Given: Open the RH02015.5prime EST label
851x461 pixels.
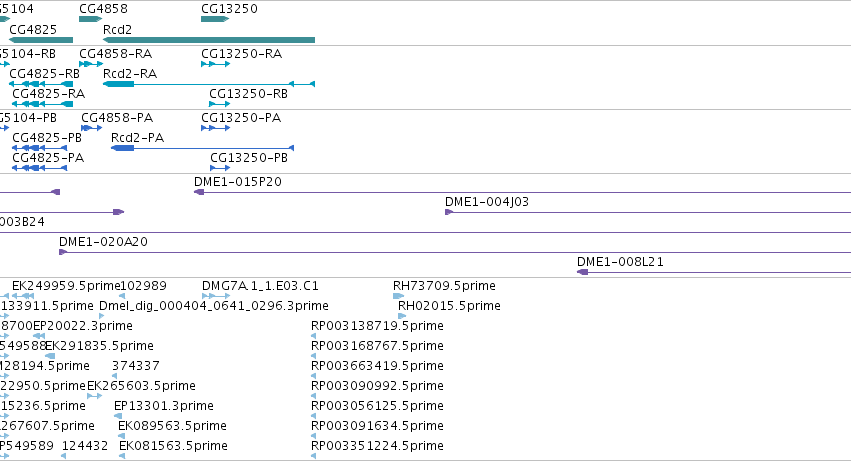Looking at the screenshot, I should (449, 306).
